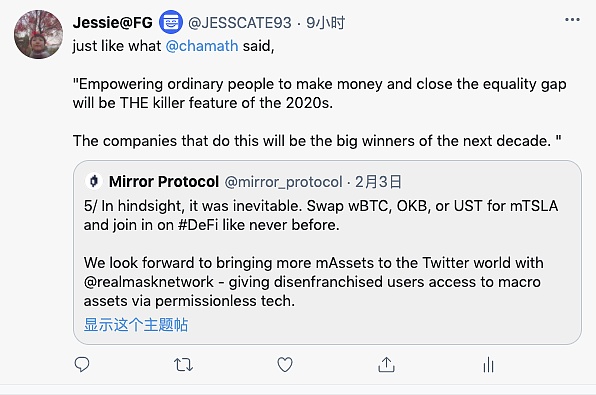Open the @JESSCATE93 handle

tap(240, 23)
